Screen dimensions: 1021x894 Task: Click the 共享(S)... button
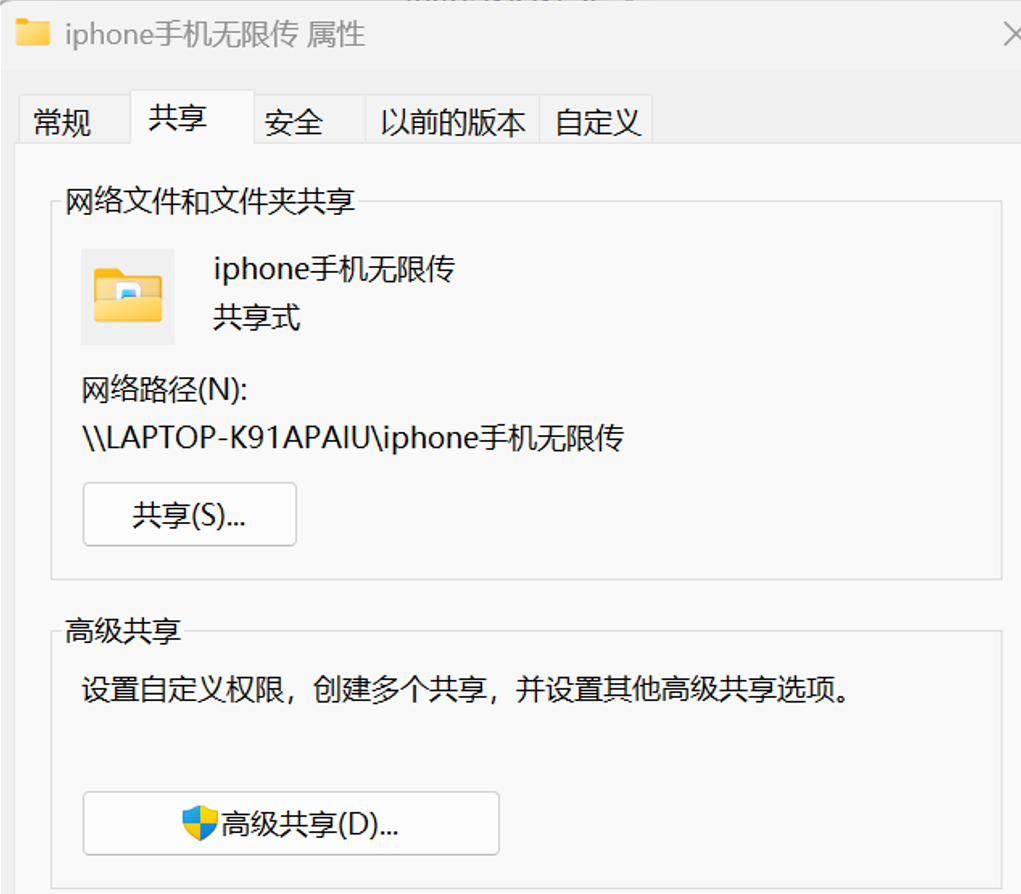point(189,514)
